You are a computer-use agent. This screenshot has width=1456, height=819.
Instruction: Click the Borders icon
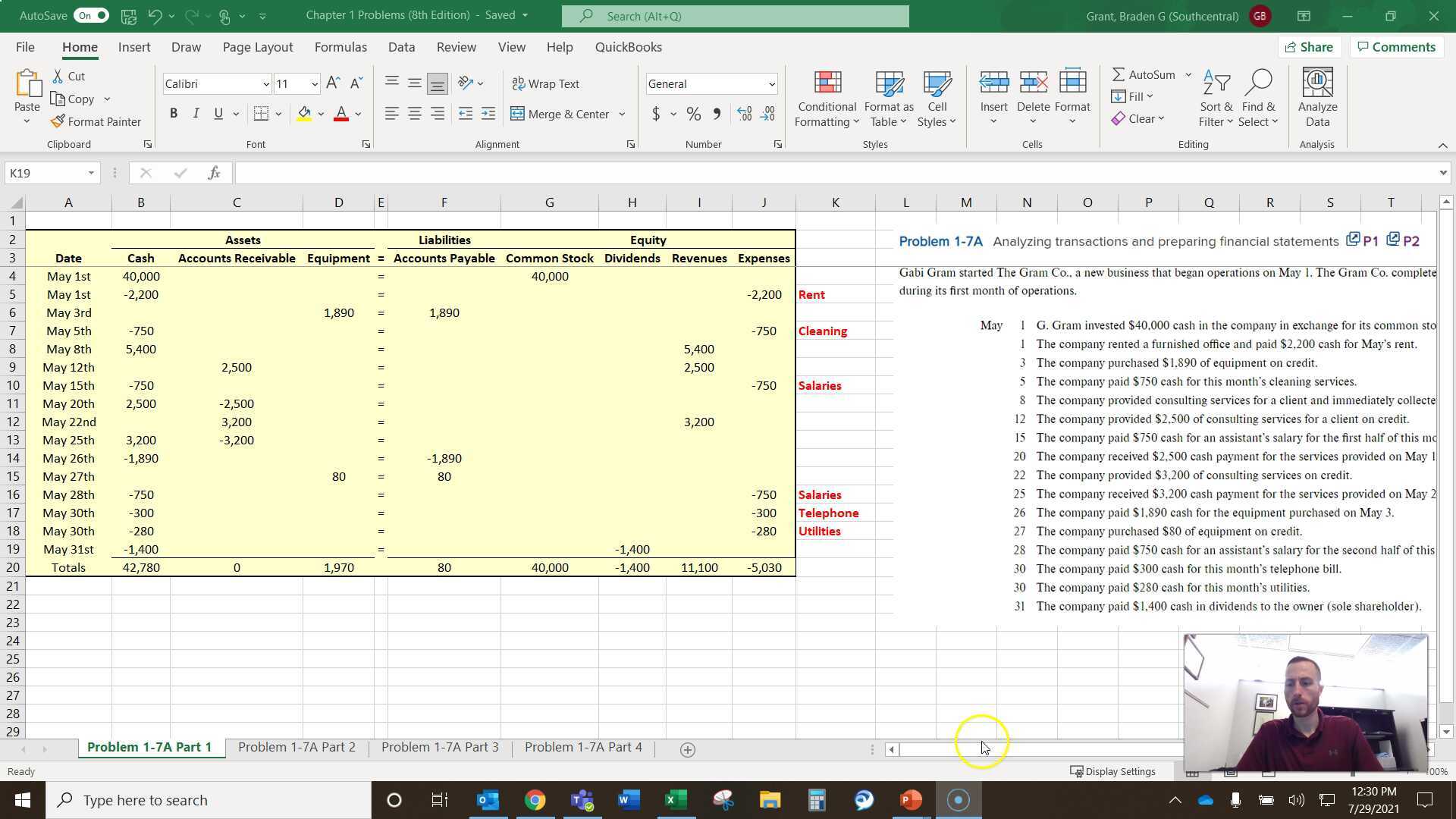click(261, 114)
